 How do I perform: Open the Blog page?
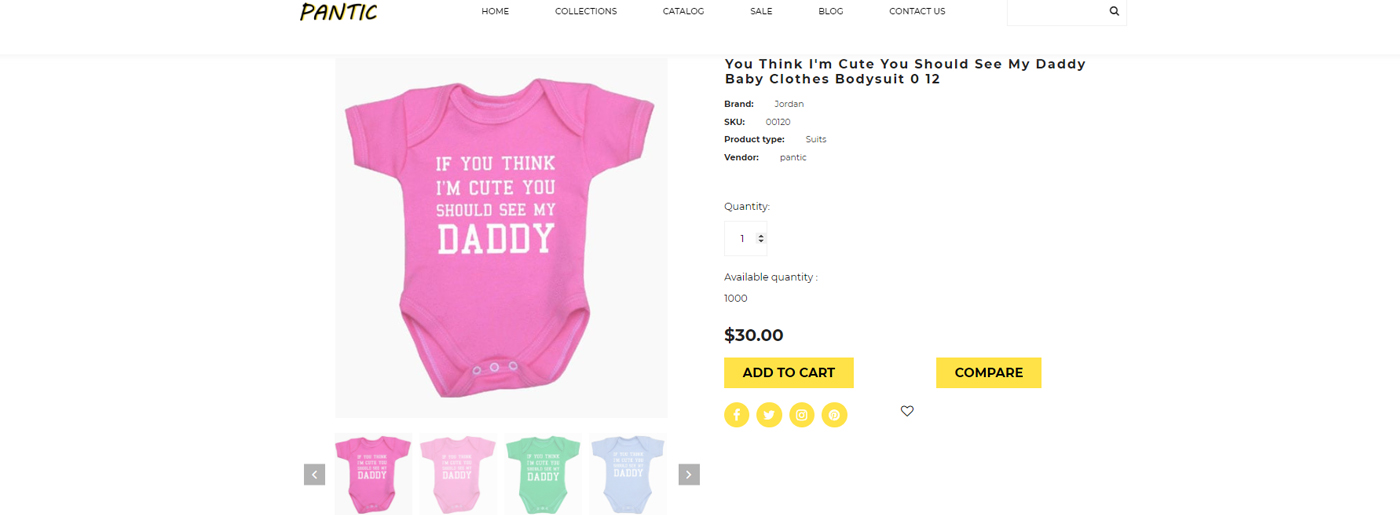point(830,12)
